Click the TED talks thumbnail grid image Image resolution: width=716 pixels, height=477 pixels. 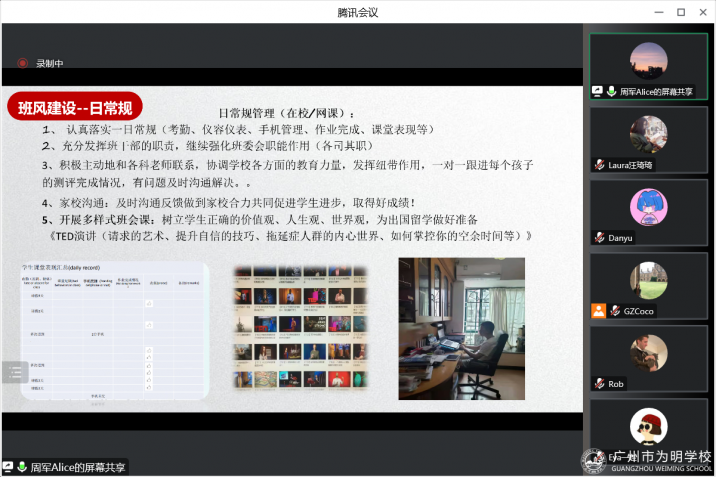pyautogui.click(x=299, y=326)
